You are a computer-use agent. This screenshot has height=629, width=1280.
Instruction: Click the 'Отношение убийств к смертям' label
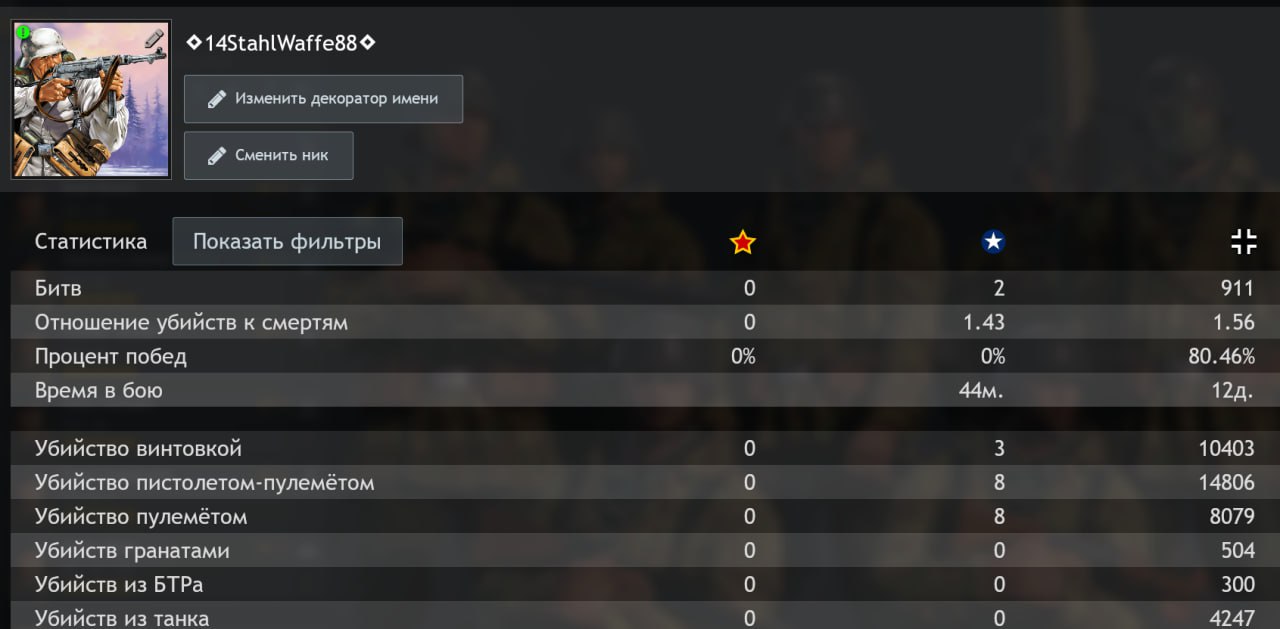pos(191,323)
